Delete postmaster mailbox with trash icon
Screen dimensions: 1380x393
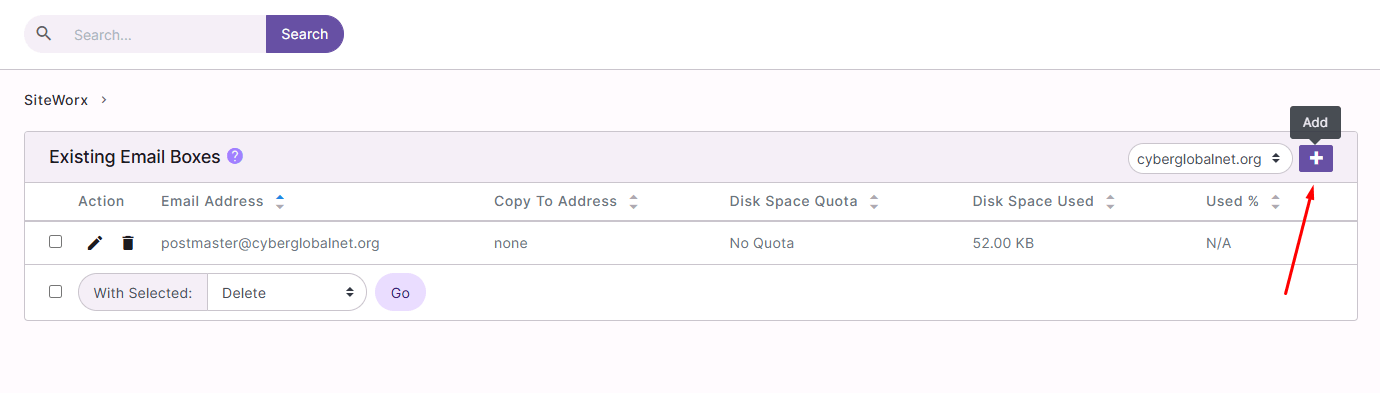coord(128,243)
